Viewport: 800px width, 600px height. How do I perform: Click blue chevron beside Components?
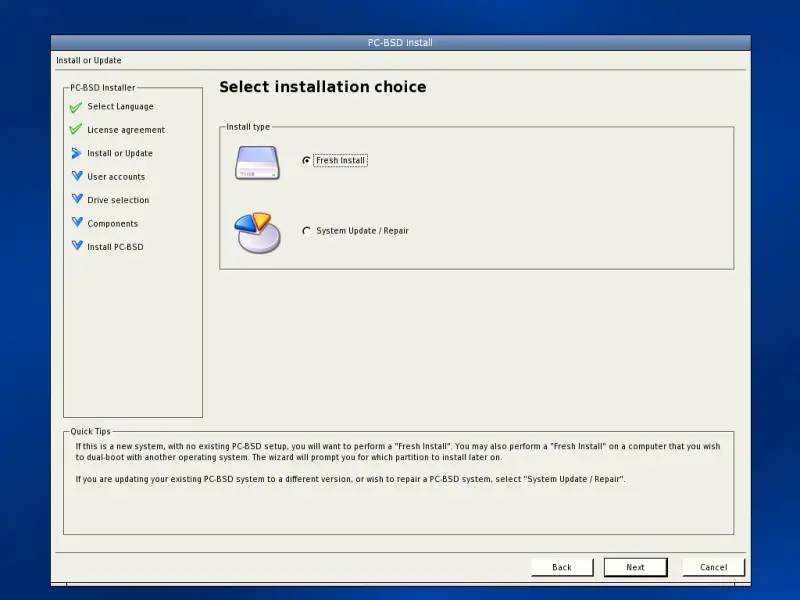click(x=77, y=222)
